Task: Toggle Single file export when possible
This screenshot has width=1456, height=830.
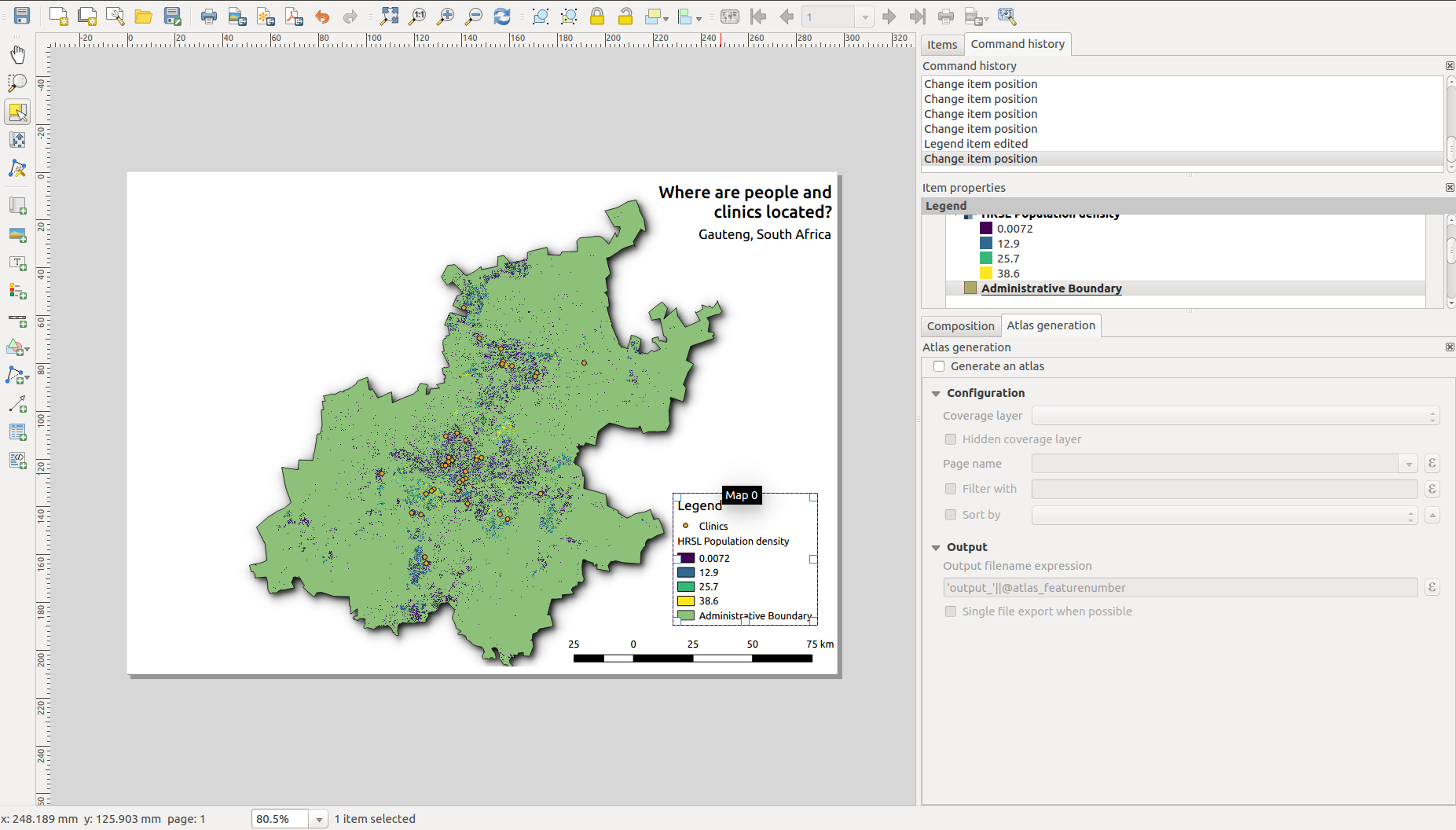Action: coord(951,611)
